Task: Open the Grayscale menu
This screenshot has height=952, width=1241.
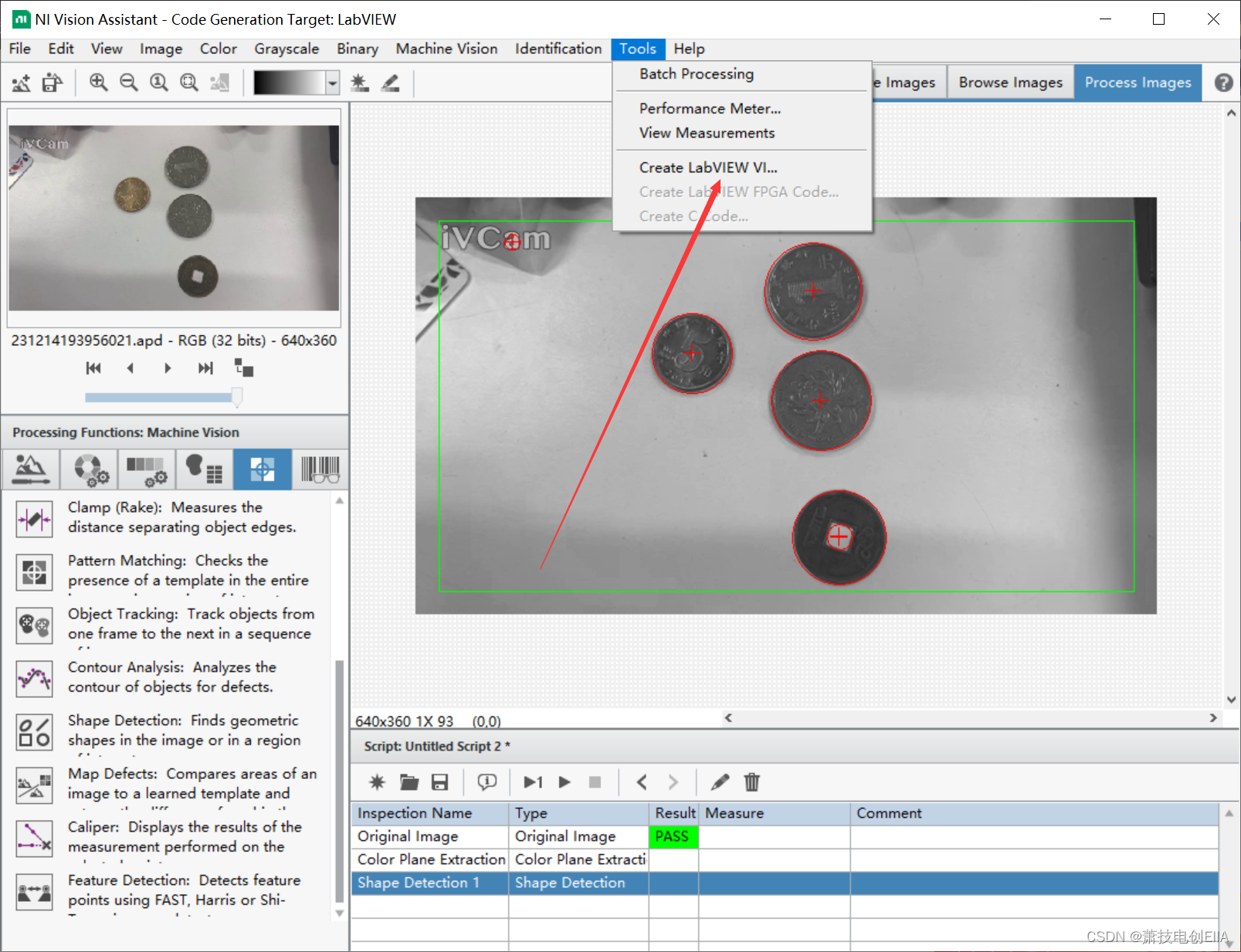Action: click(287, 49)
